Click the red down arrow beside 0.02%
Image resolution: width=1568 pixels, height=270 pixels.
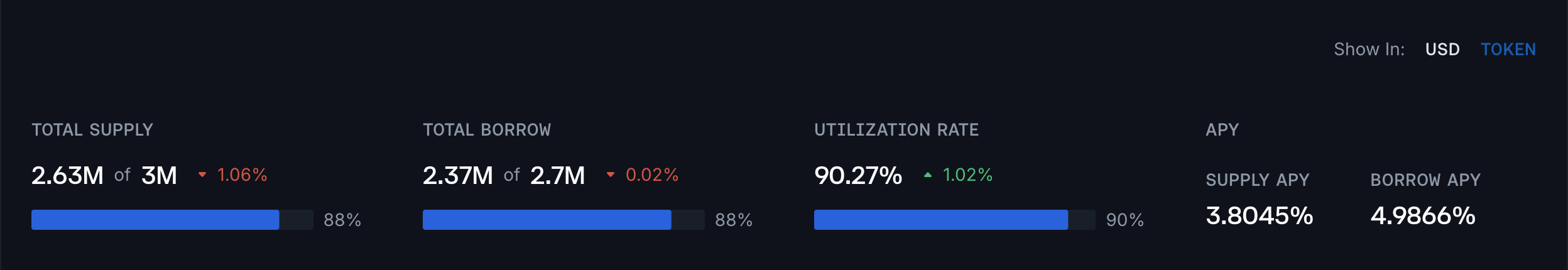[x=610, y=175]
